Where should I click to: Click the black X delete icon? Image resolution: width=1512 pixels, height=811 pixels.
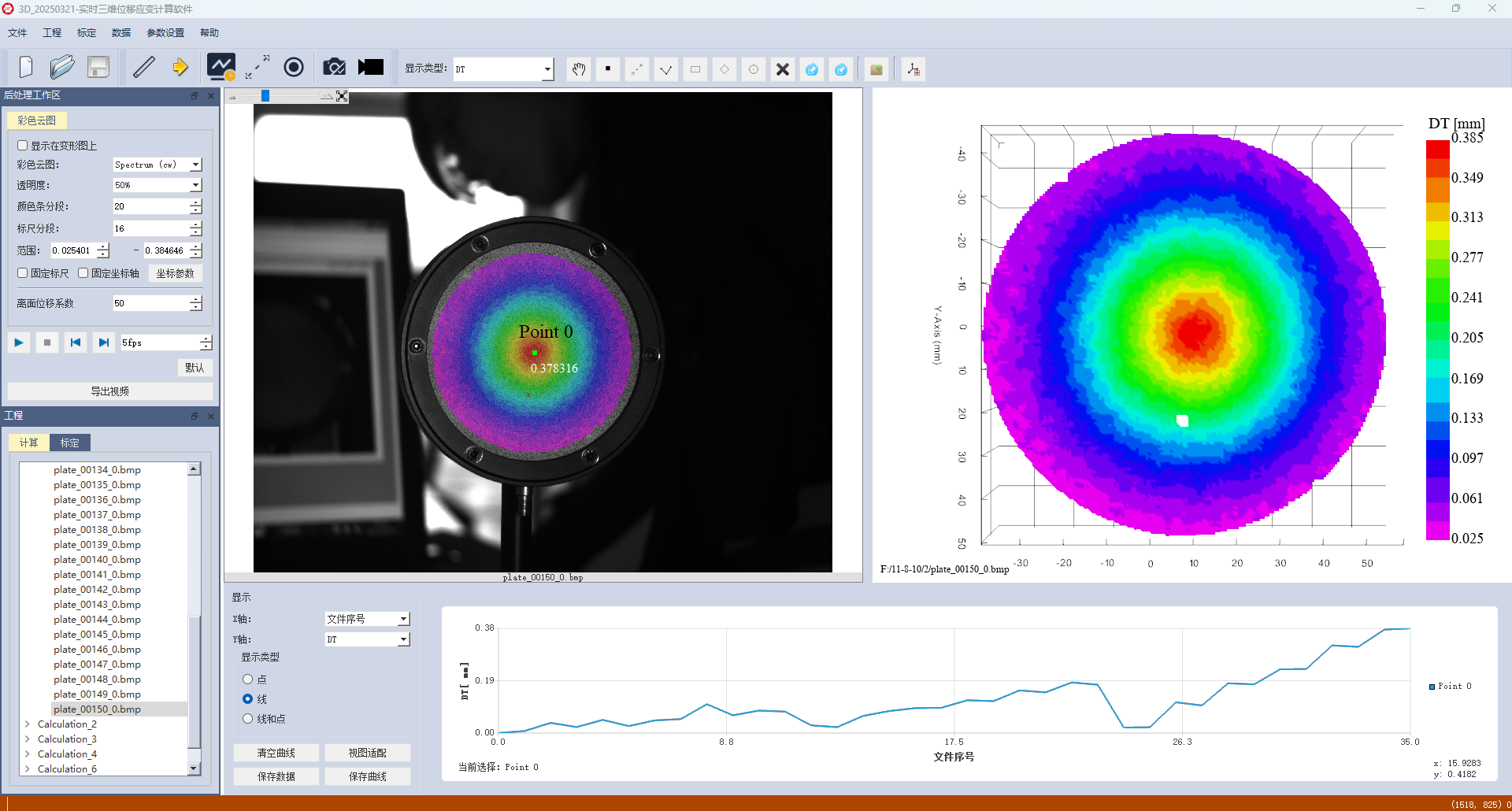point(782,69)
